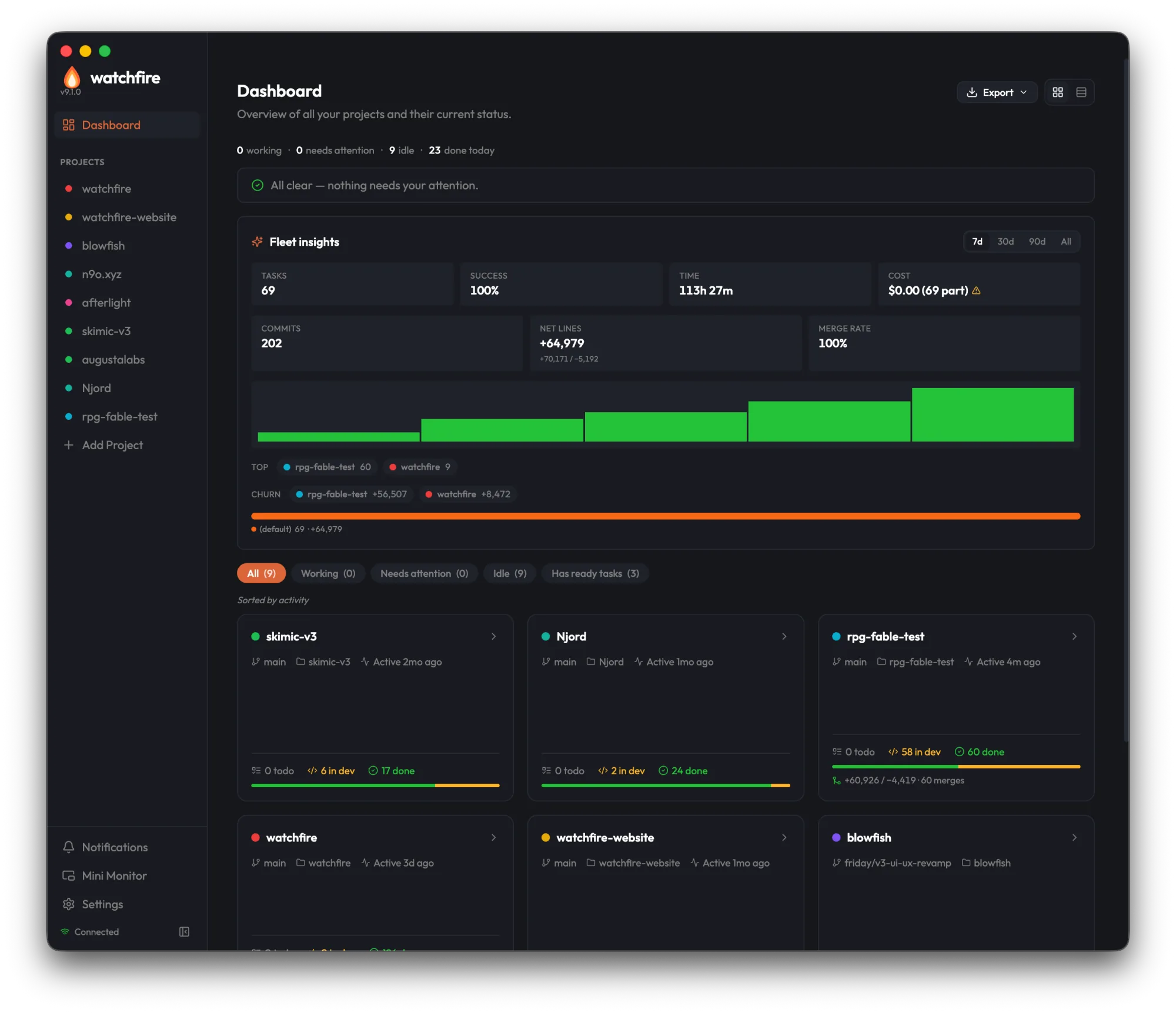The image size is (1176, 1013).
Task: Select the 90d time range
Action: 1037,242
